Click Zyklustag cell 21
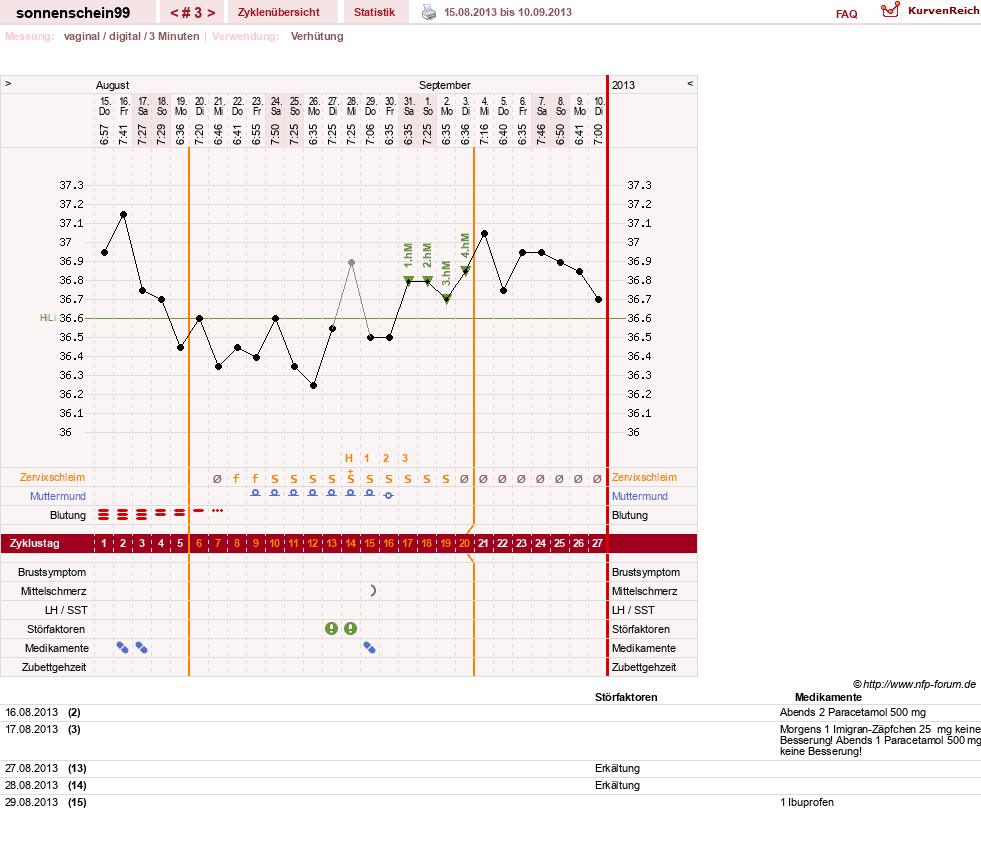981x845 pixels. coord(484,543)
